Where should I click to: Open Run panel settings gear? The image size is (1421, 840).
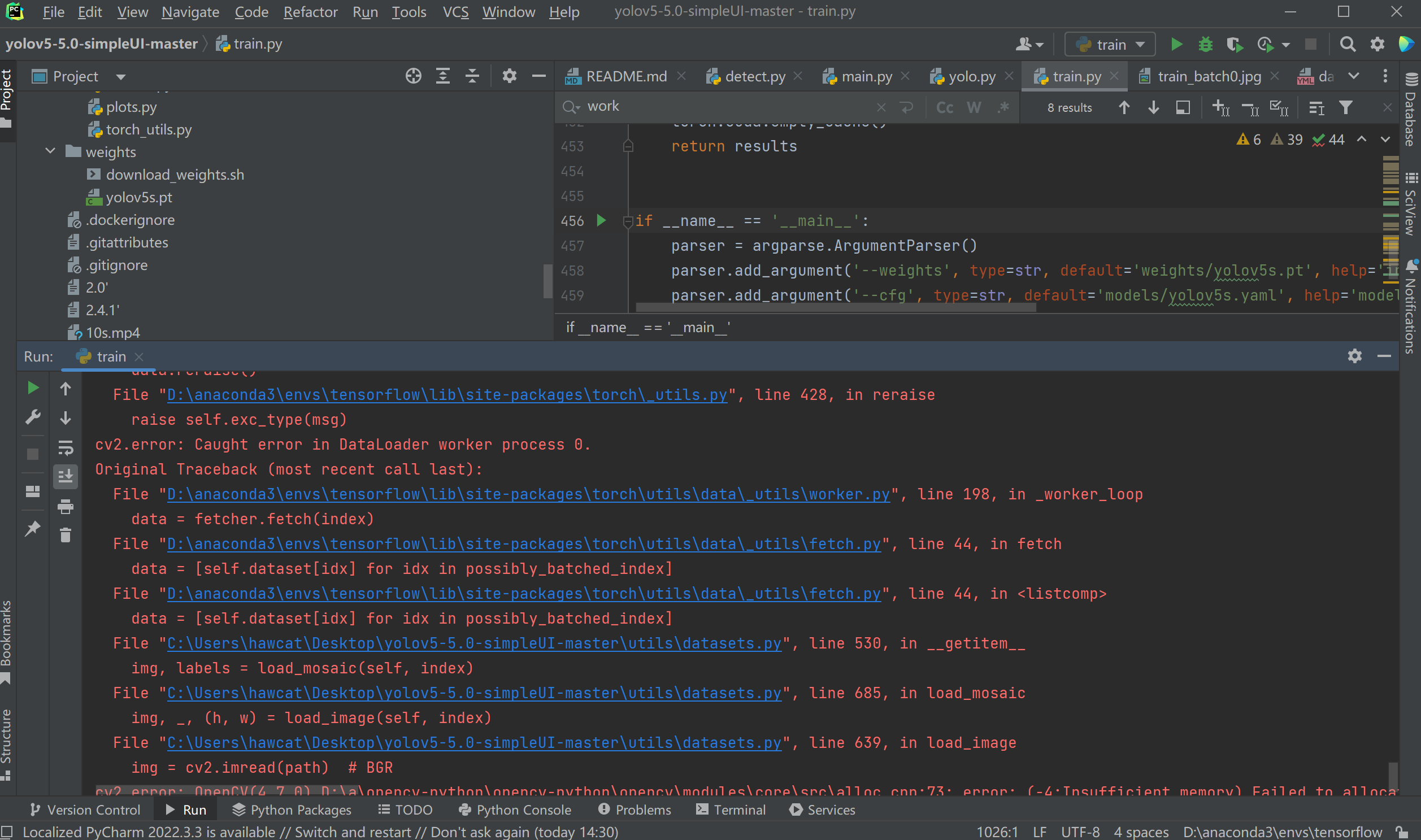tap(1354, 355)
